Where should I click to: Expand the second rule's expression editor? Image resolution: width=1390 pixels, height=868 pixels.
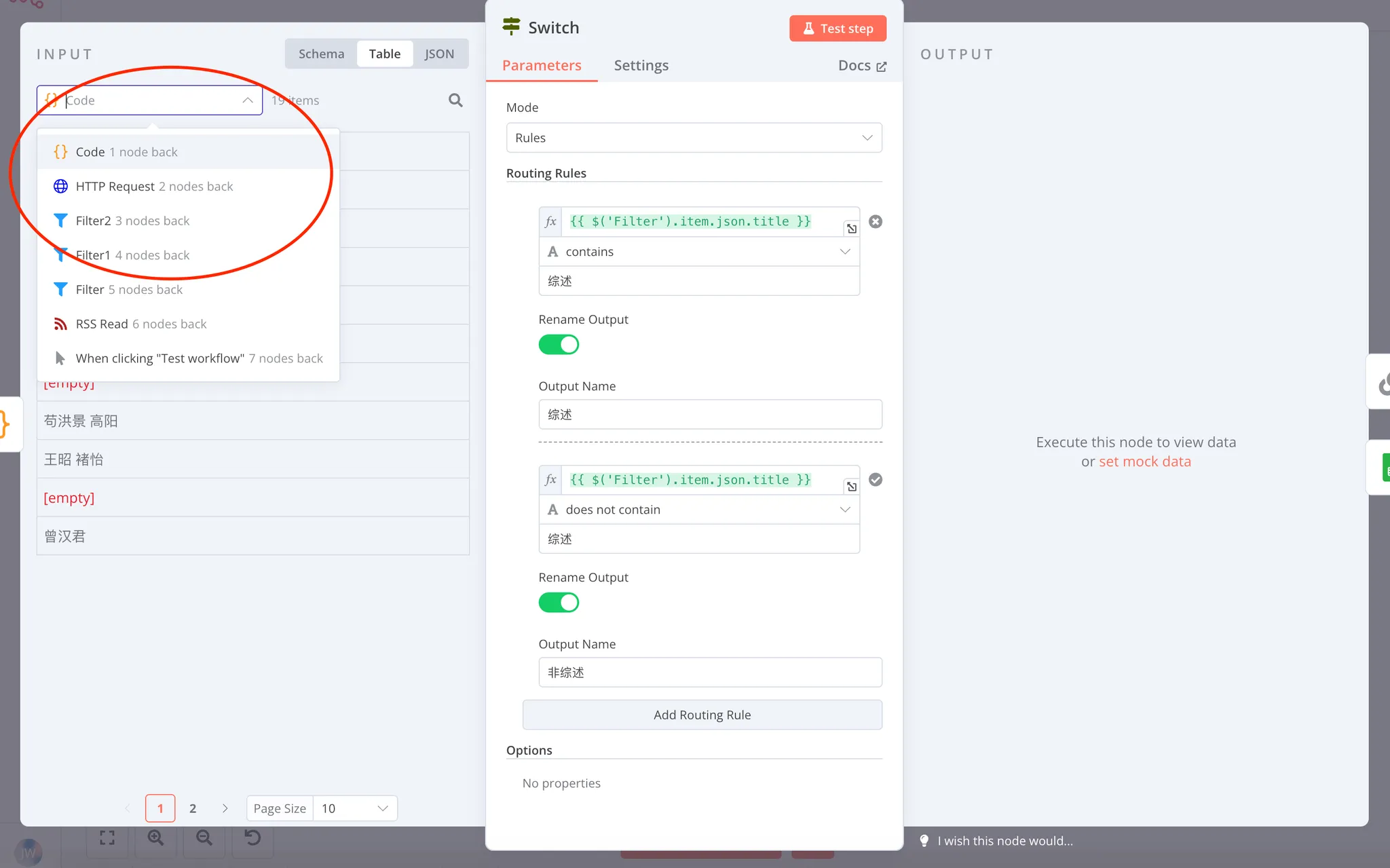(851, 487)
